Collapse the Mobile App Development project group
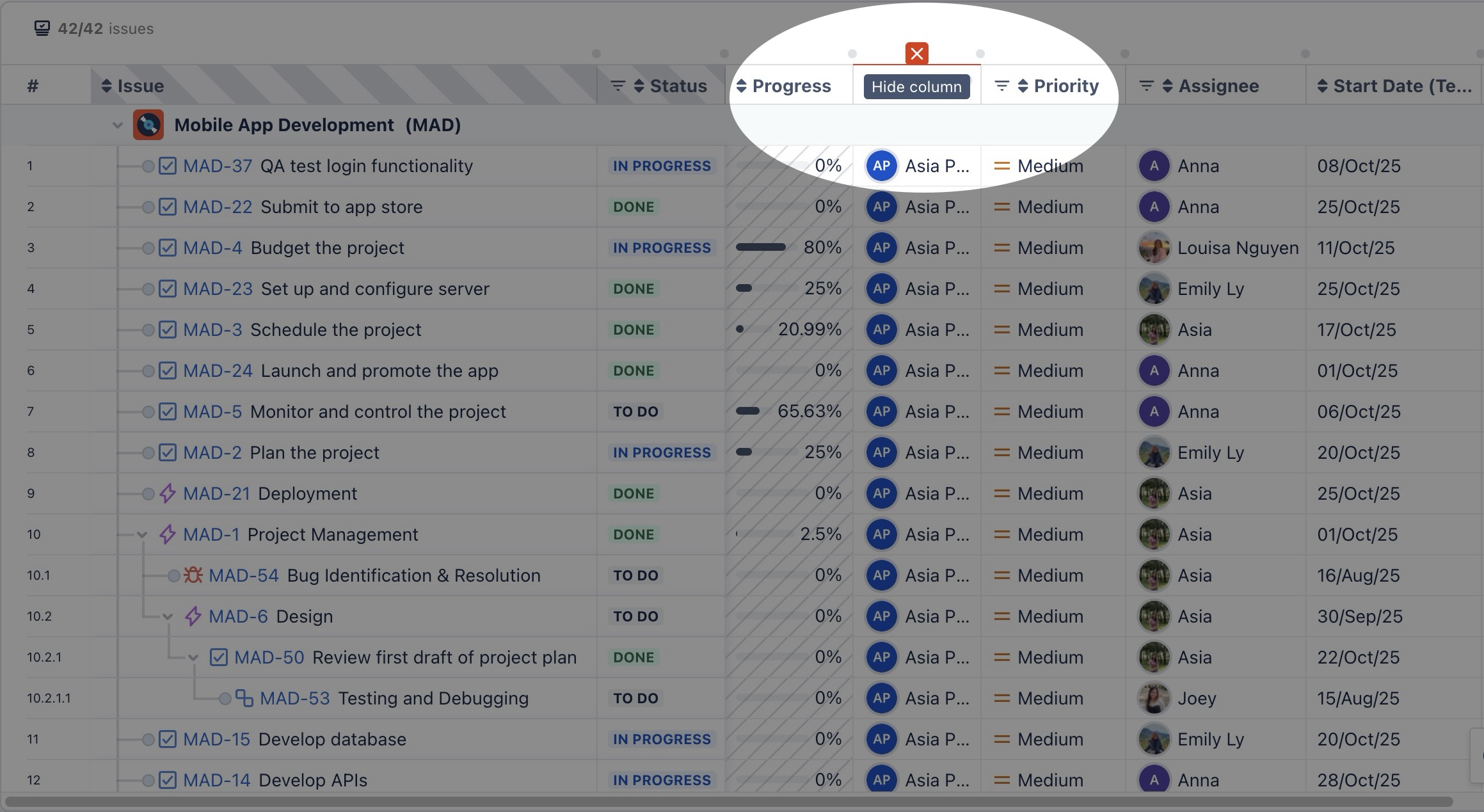 [117, 125]
